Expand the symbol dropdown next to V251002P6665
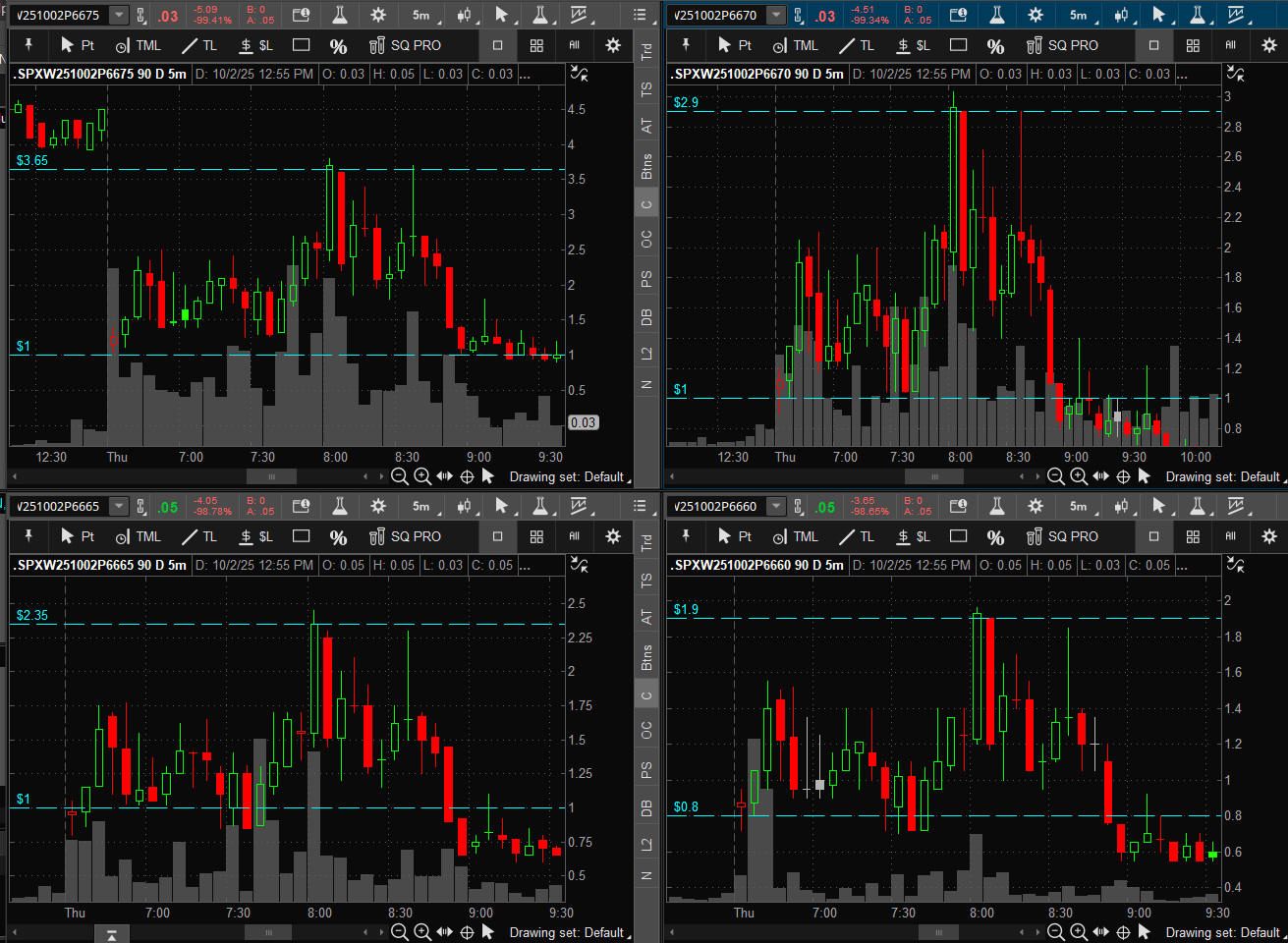 (119, 506)
